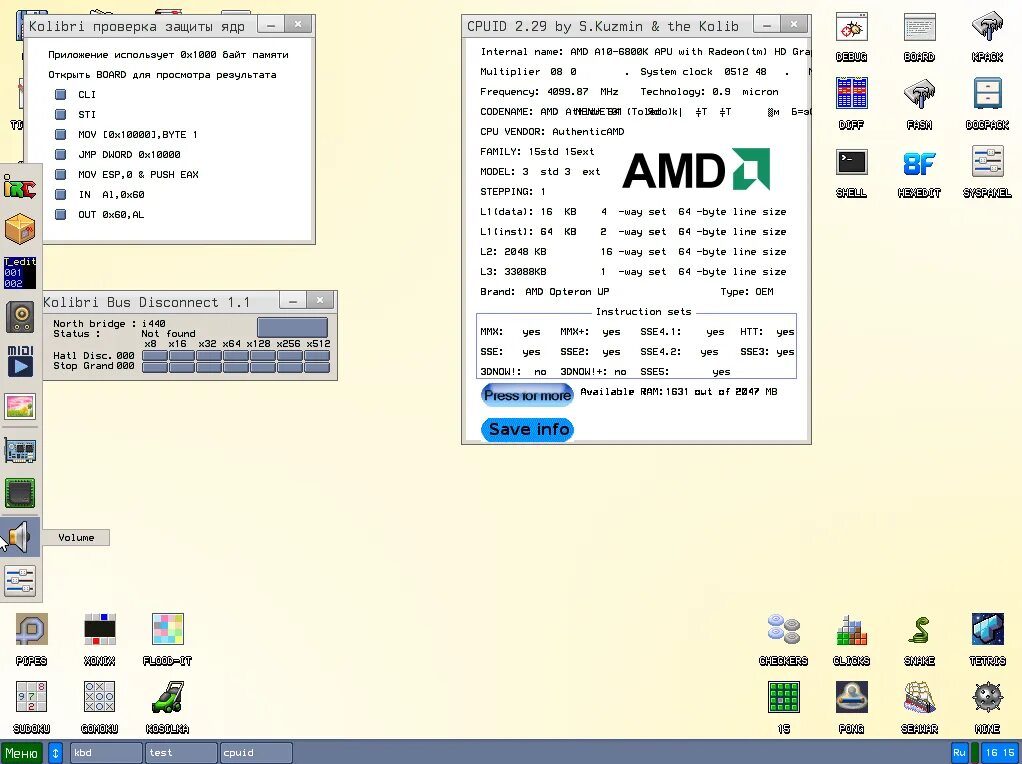Open the green chip dock icon
The height and width of the screenshot is (764, 1022).
[x=20, y=493]
